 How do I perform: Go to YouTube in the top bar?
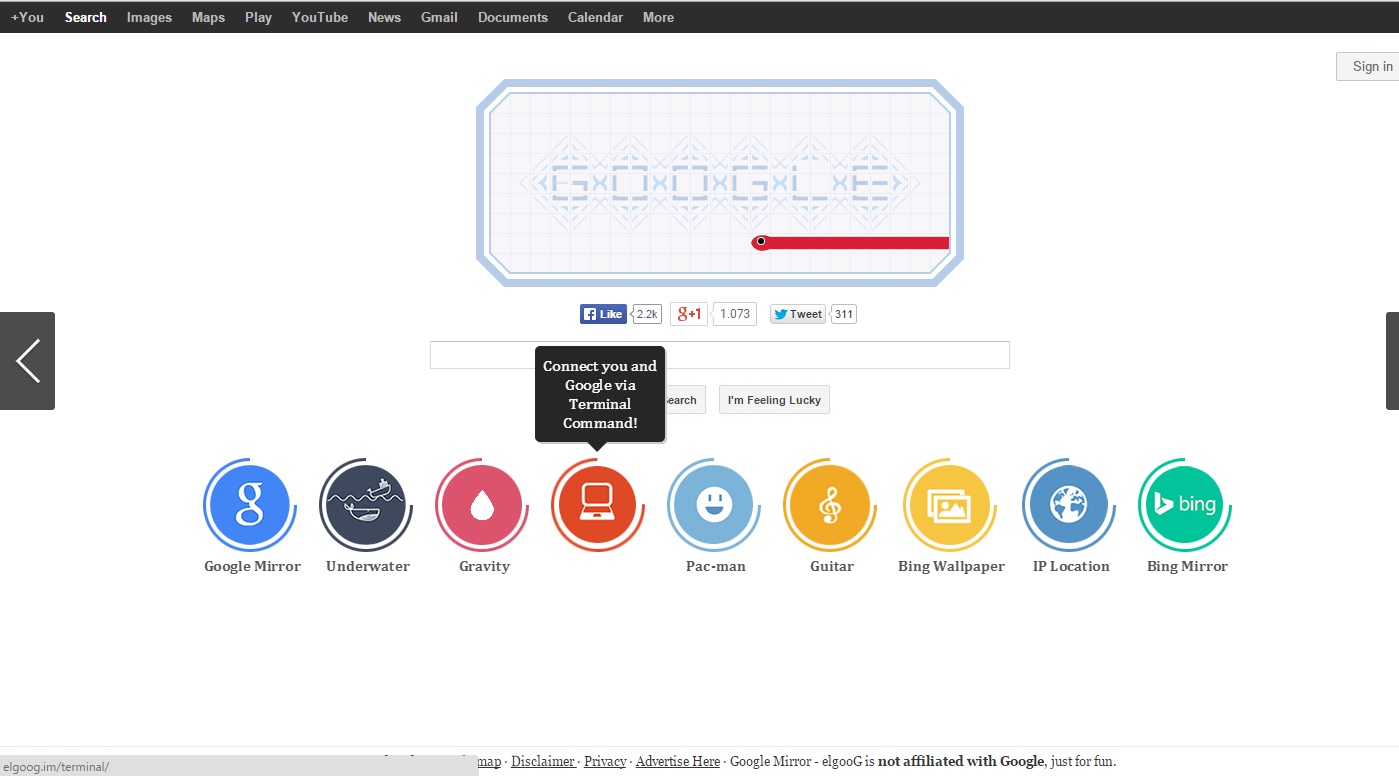click(320, 17)
